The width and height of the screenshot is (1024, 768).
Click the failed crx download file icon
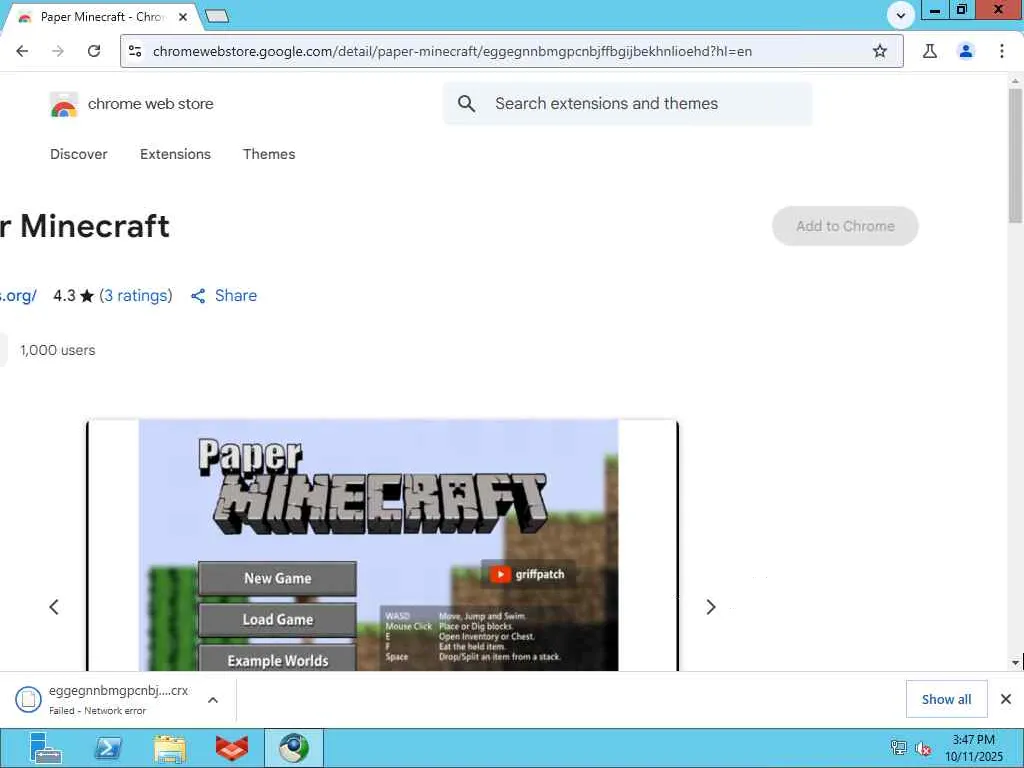(28, 699)
